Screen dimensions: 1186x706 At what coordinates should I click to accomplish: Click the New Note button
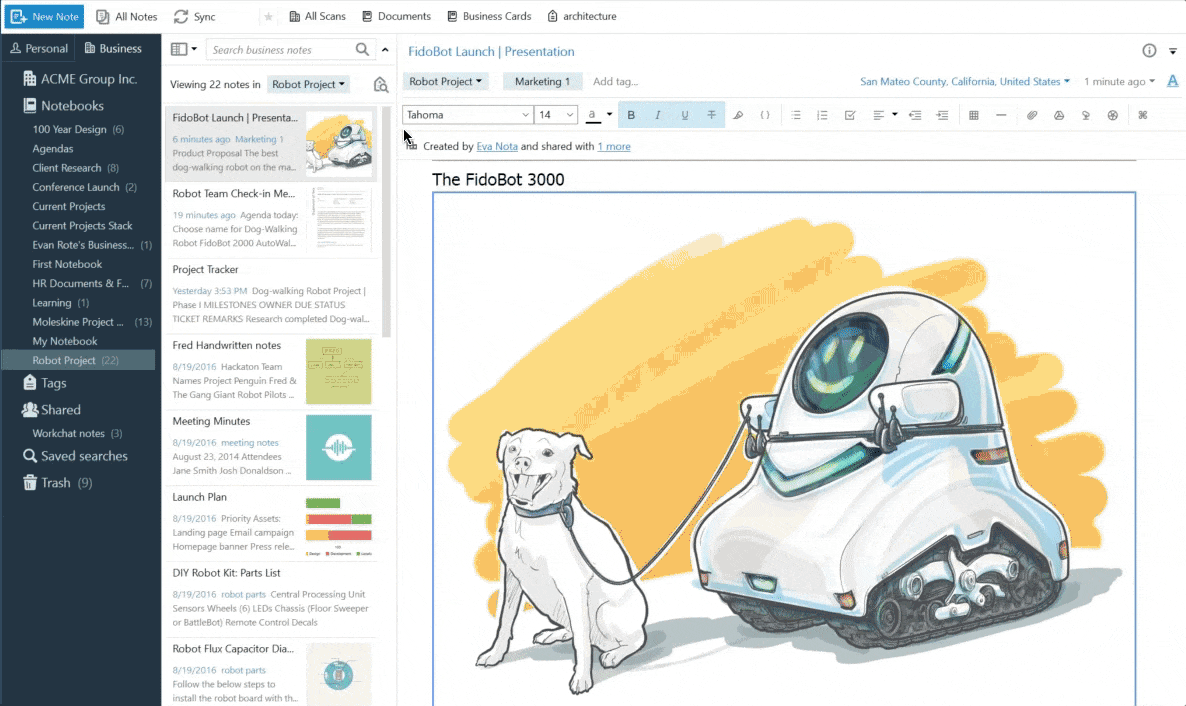pyautogui.click(x=45, y=17)
